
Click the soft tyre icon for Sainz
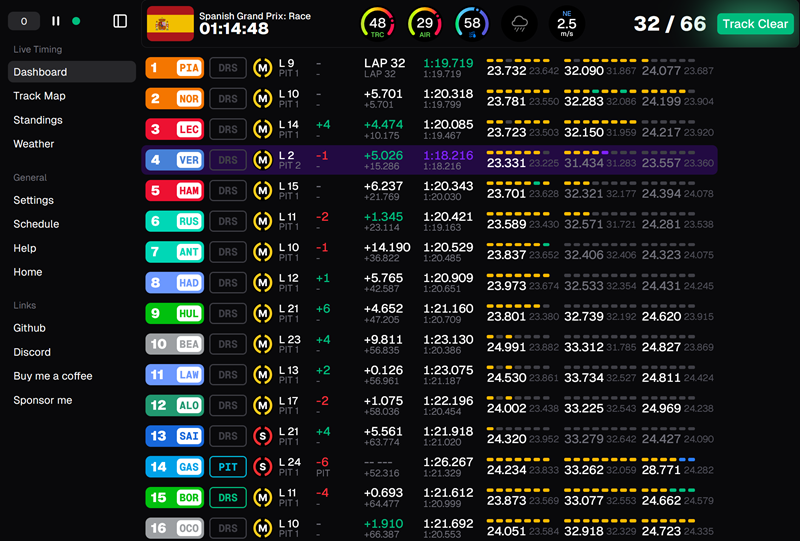[x=263, y=437]
